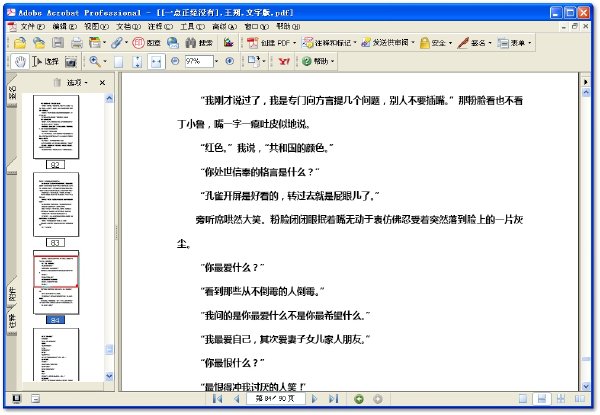Click the gray next view button
This screenshot has height=415, width=600.
tap(378, 399)
